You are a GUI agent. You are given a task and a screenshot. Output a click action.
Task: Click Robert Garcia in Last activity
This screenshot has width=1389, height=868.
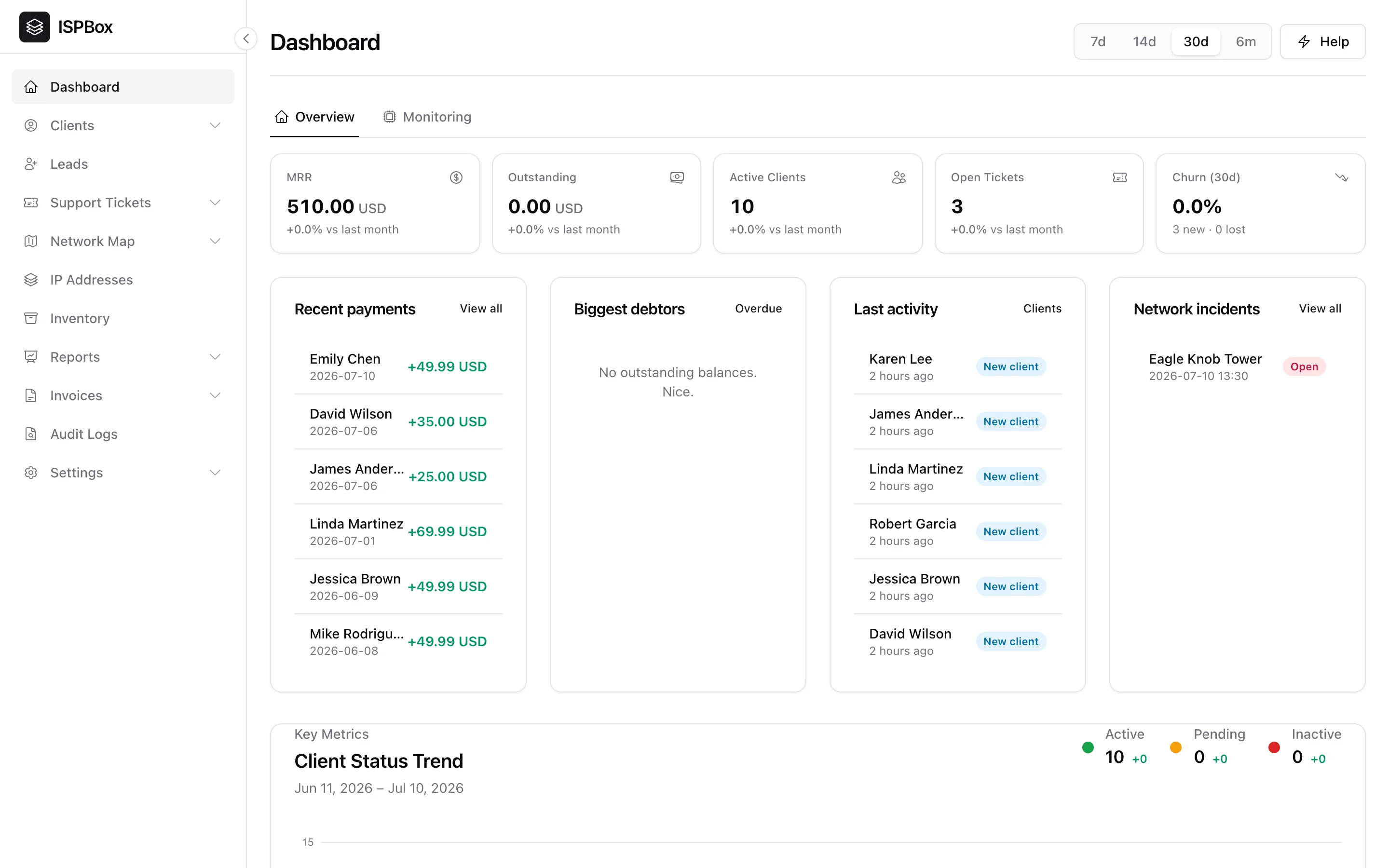coord(912,524)
